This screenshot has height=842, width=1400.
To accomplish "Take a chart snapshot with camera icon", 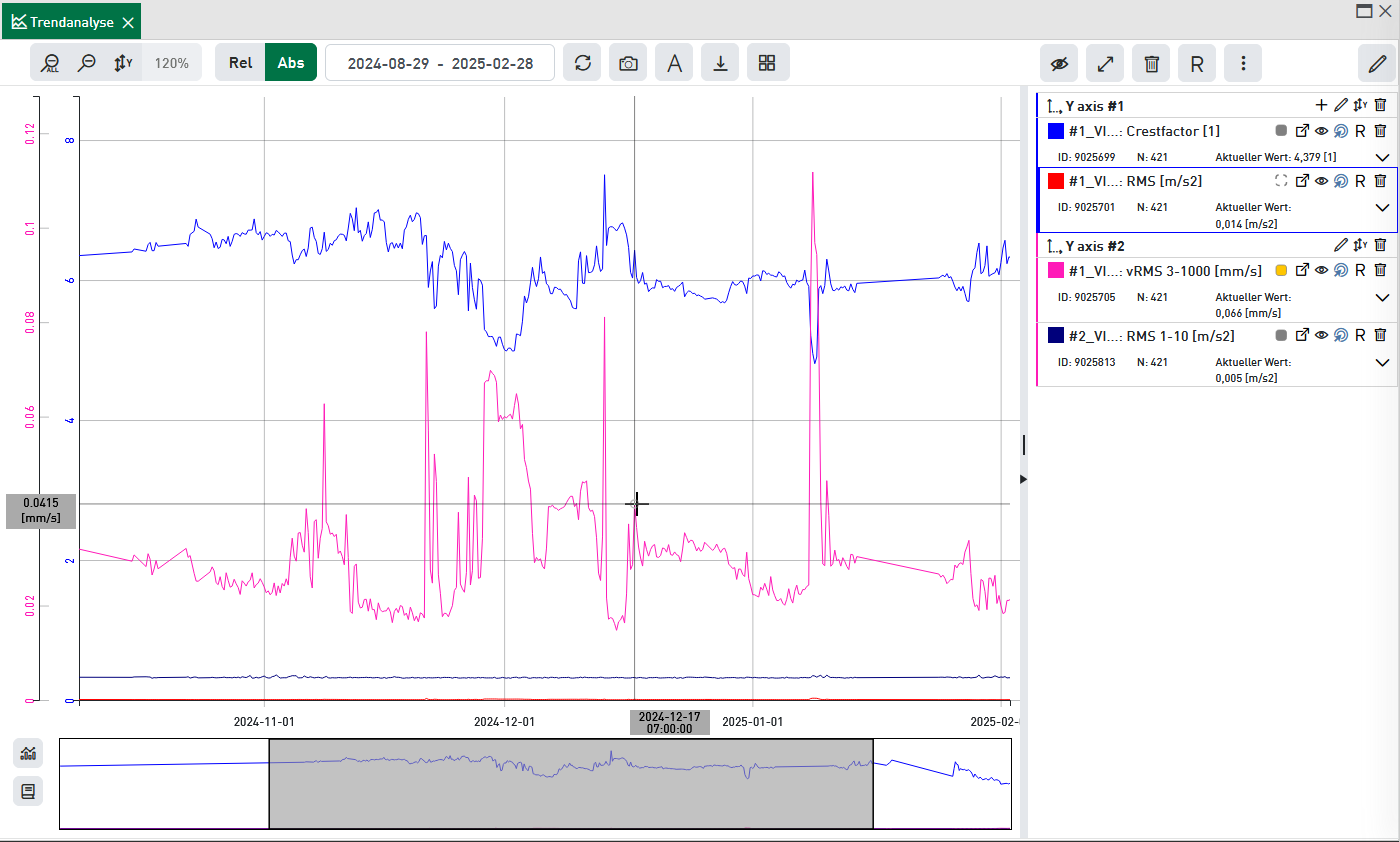I will coord(628,63).
